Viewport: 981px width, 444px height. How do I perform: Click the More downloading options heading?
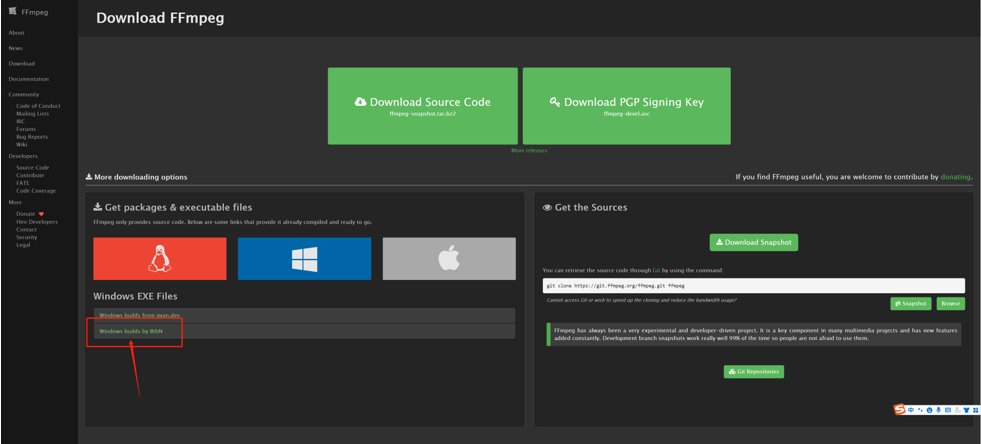pos(136,177)
